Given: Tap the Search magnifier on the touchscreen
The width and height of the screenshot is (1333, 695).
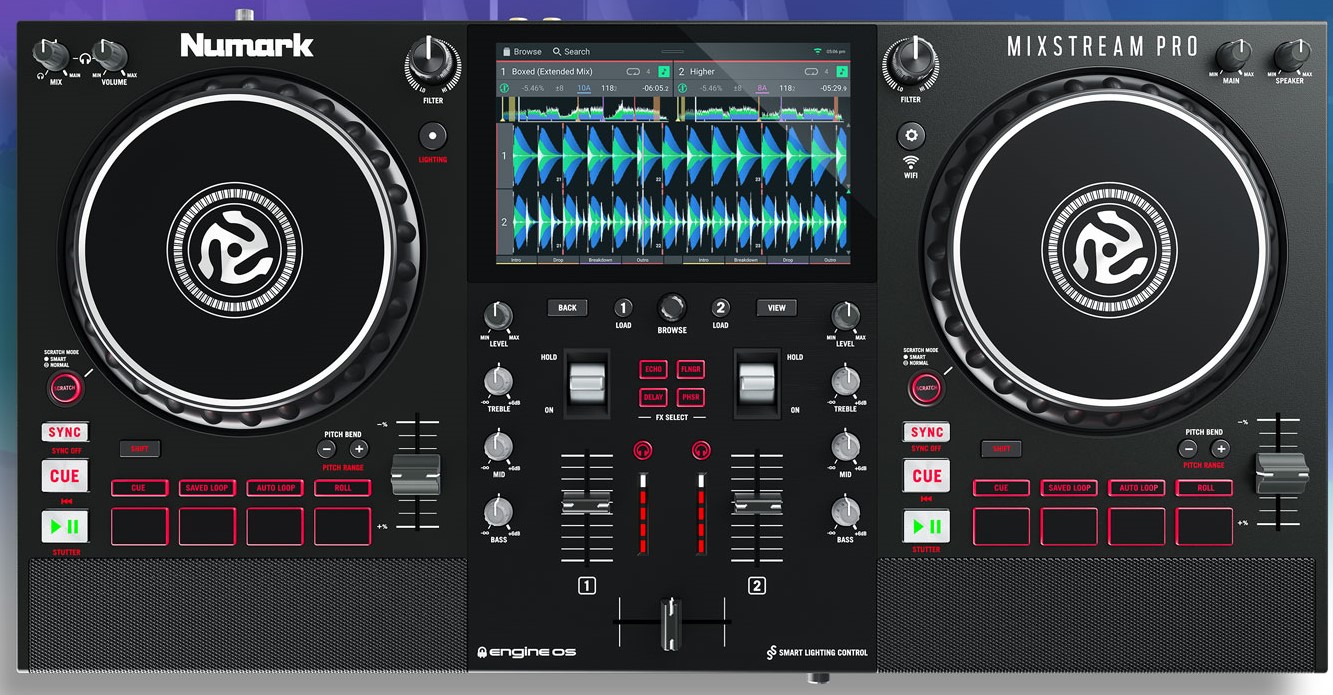Looking at the screenshot, I should click(x=557, y=51).
